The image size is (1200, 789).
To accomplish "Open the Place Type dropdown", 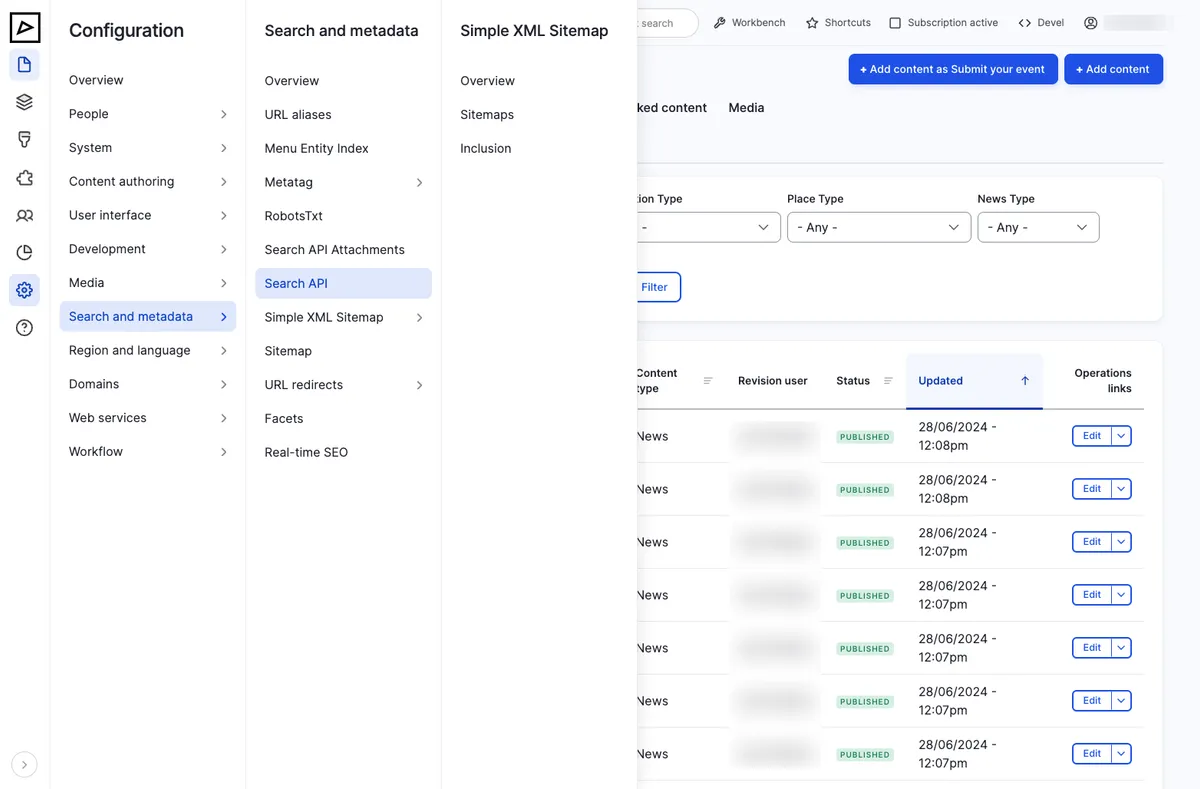I will pos(879,227).
